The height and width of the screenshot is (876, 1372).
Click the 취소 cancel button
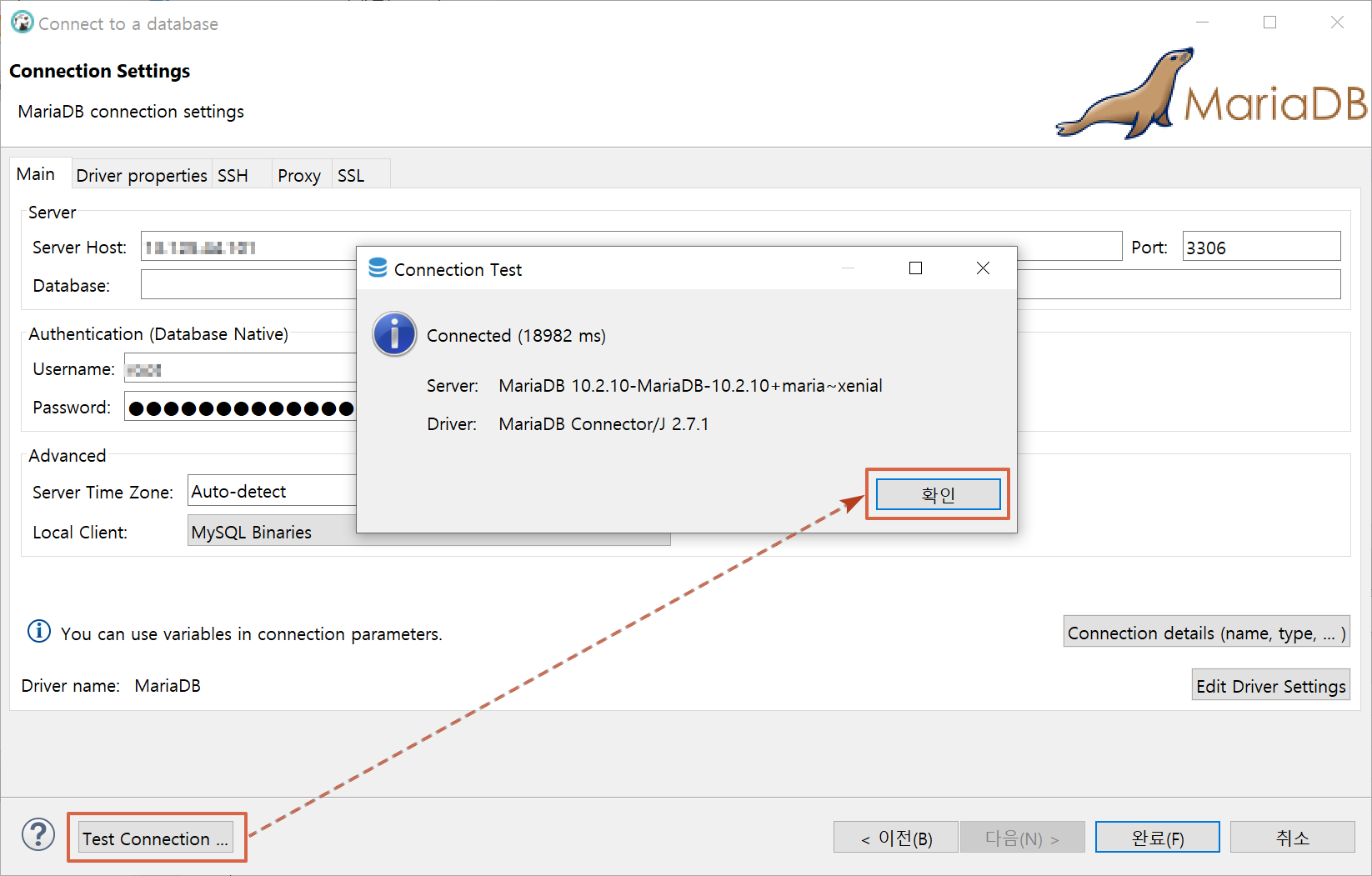click(x=1292, y=838)
